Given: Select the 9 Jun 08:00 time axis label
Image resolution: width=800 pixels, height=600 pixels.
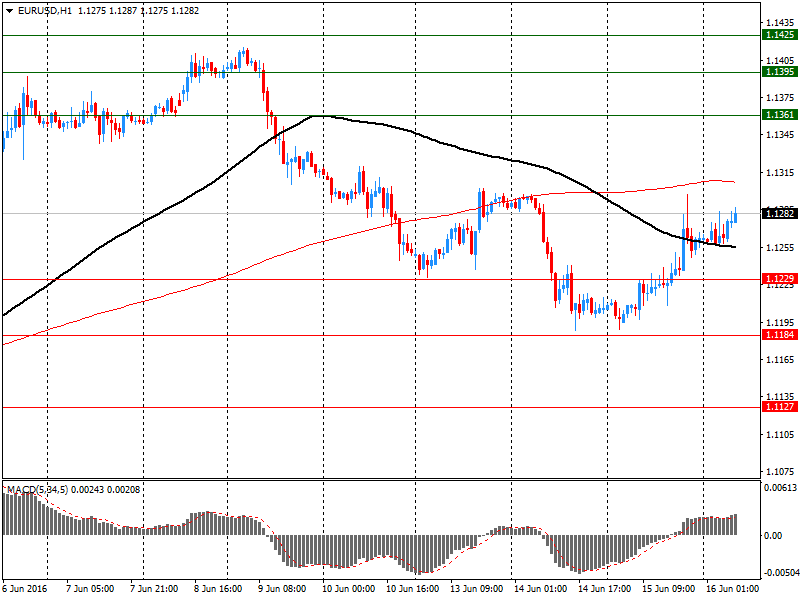Looking at the screenshot, I should 282,589.
